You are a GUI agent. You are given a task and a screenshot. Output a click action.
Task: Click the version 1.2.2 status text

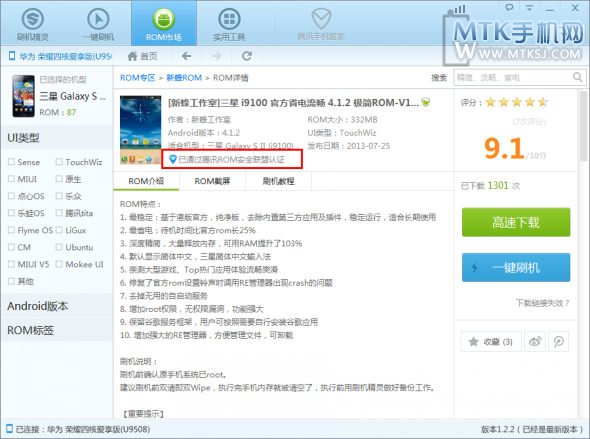[x=532, y=429]
